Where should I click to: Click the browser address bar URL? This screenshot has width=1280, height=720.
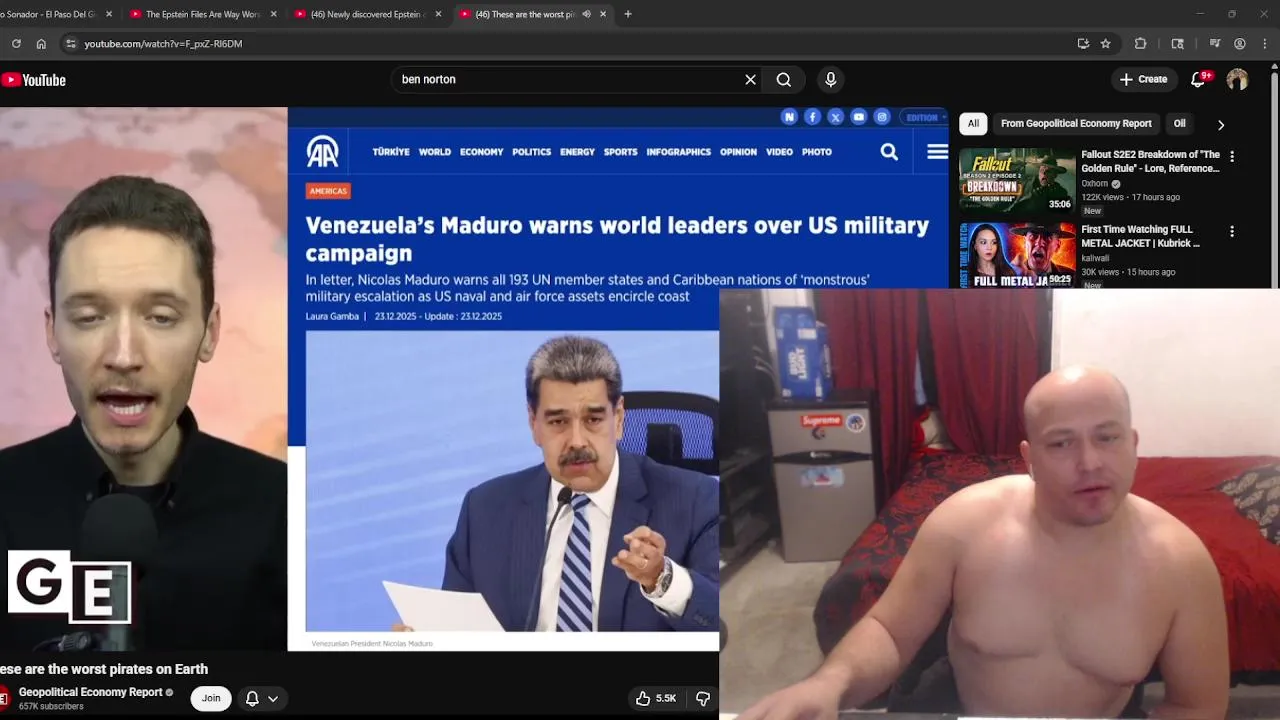[163, 44]
